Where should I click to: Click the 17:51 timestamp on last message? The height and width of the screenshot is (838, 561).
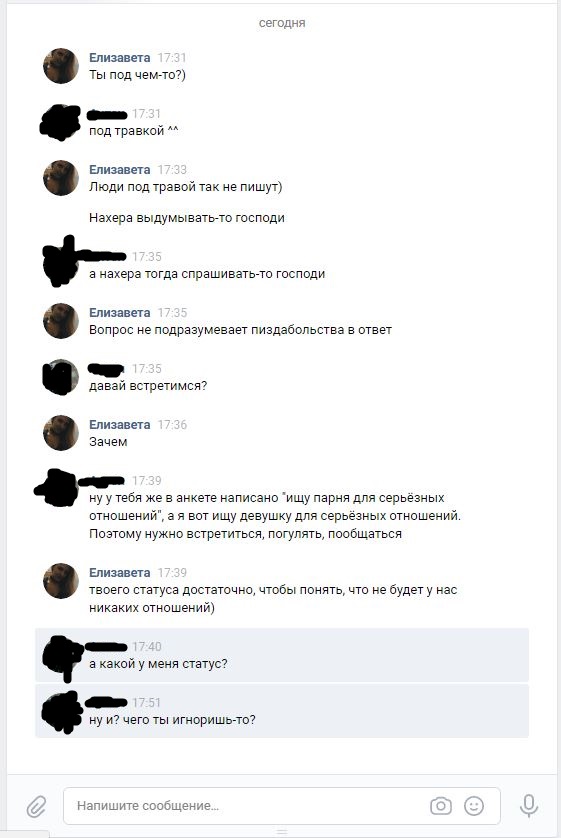146,702
